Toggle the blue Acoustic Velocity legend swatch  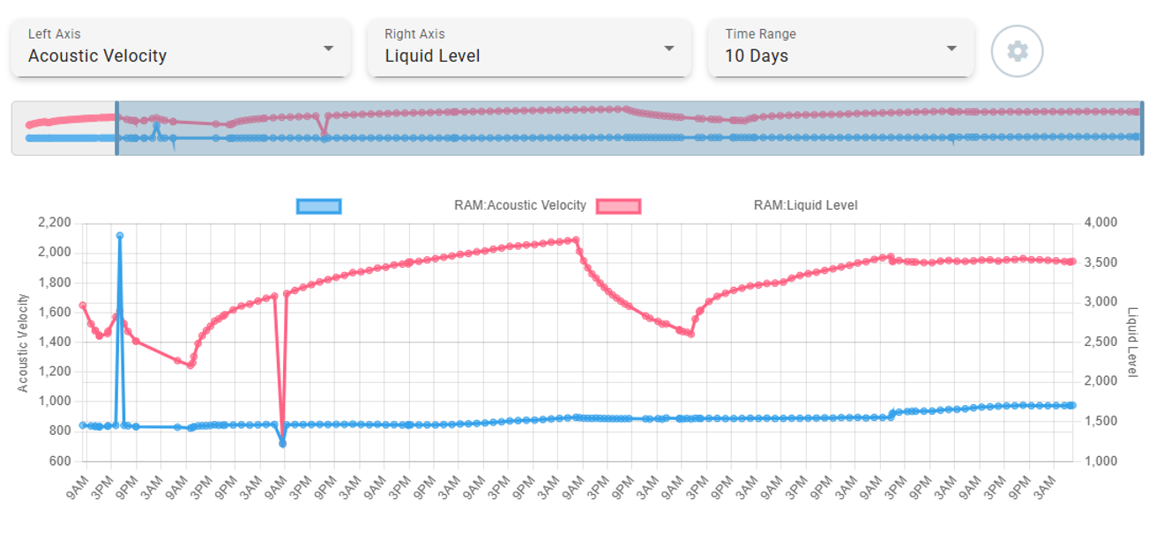click(319, 206)
